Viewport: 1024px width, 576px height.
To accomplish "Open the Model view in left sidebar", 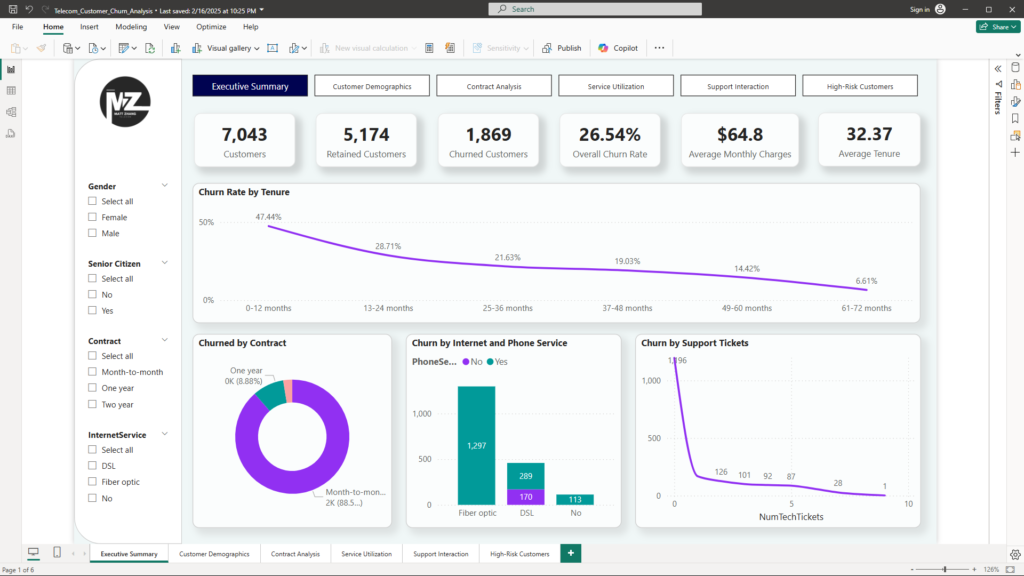I will tap(11, 111).
